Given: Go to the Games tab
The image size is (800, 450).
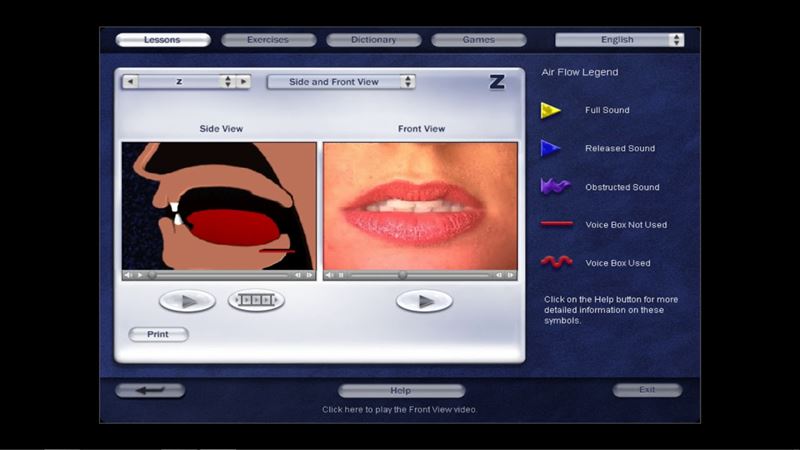Looking at the screenshot, I should (x=478, y=40).
